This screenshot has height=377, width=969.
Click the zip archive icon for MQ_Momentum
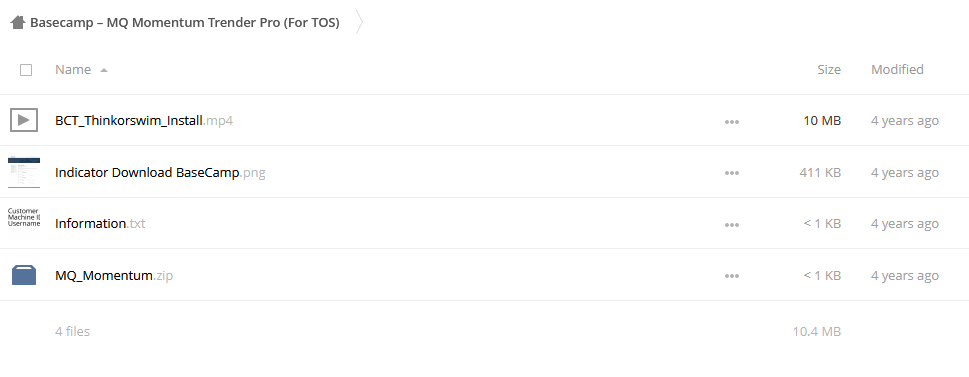click(x=24, y=275)
